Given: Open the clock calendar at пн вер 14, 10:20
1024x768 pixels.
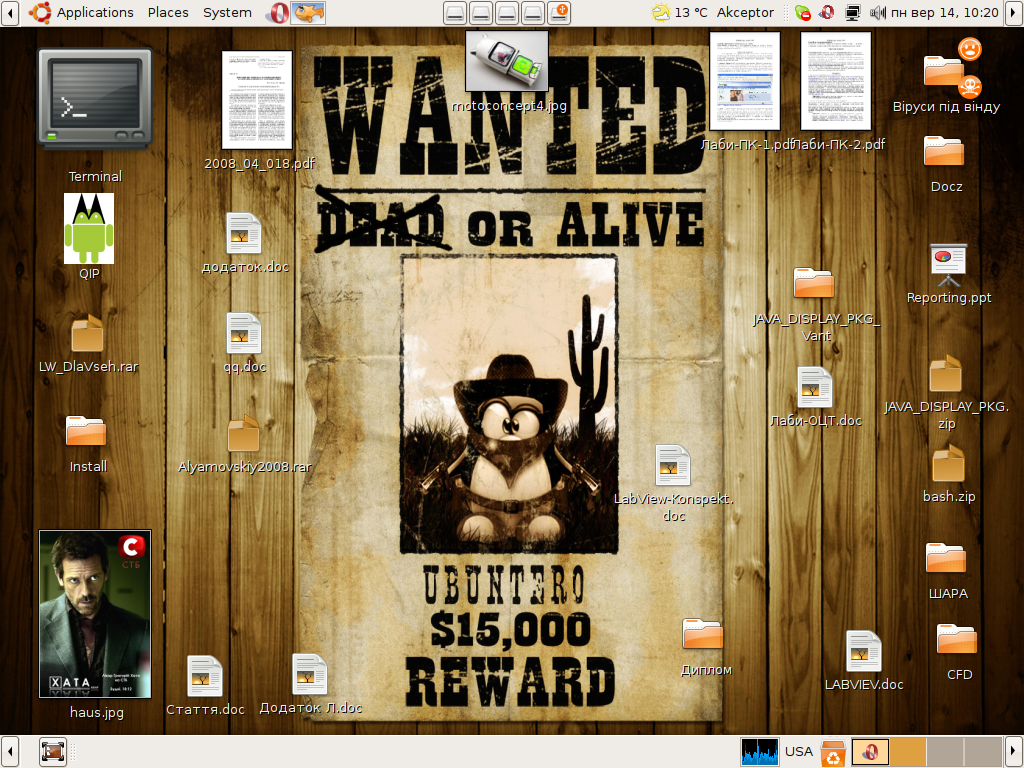Looking at the screenshot, I should coord(944,12).
